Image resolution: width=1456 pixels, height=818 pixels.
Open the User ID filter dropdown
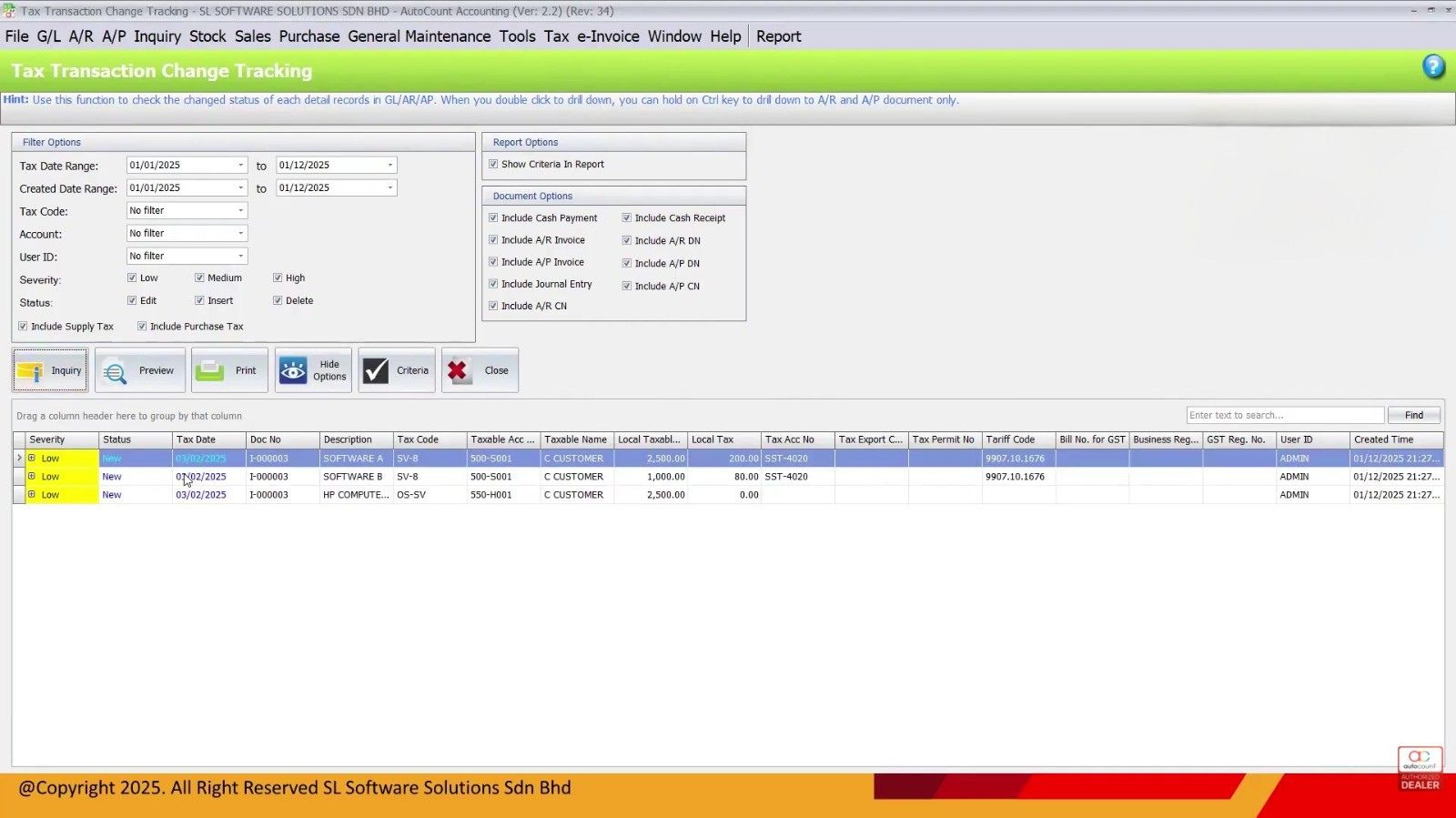click(x=240, y=257)
